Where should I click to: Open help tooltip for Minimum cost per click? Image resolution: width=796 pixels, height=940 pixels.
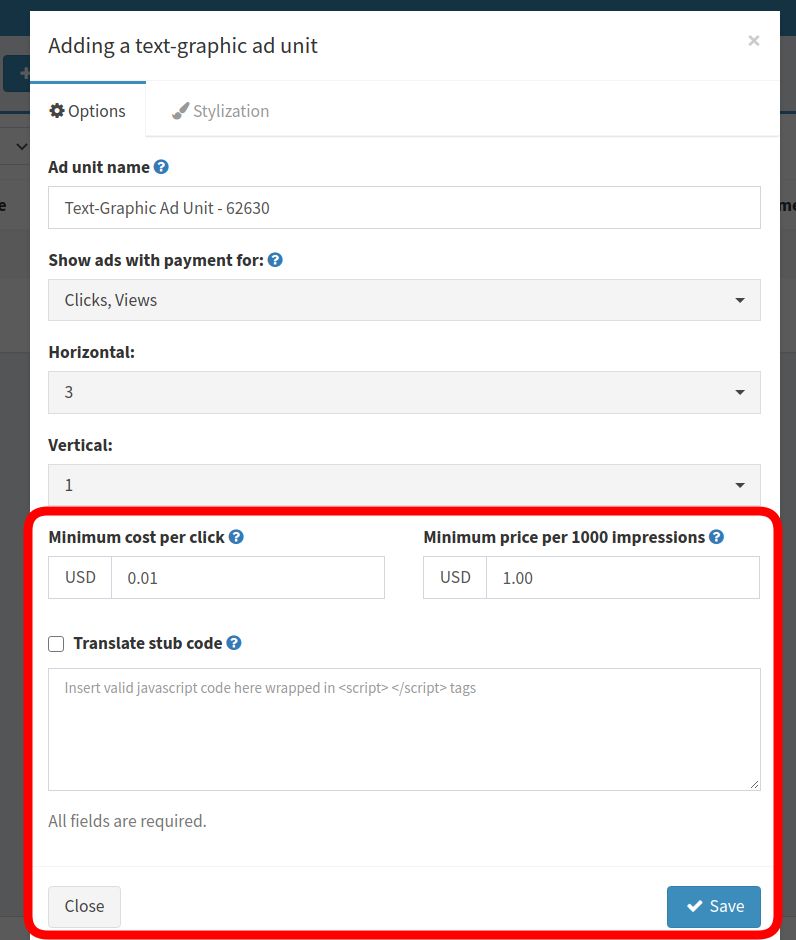coord(236,537)
